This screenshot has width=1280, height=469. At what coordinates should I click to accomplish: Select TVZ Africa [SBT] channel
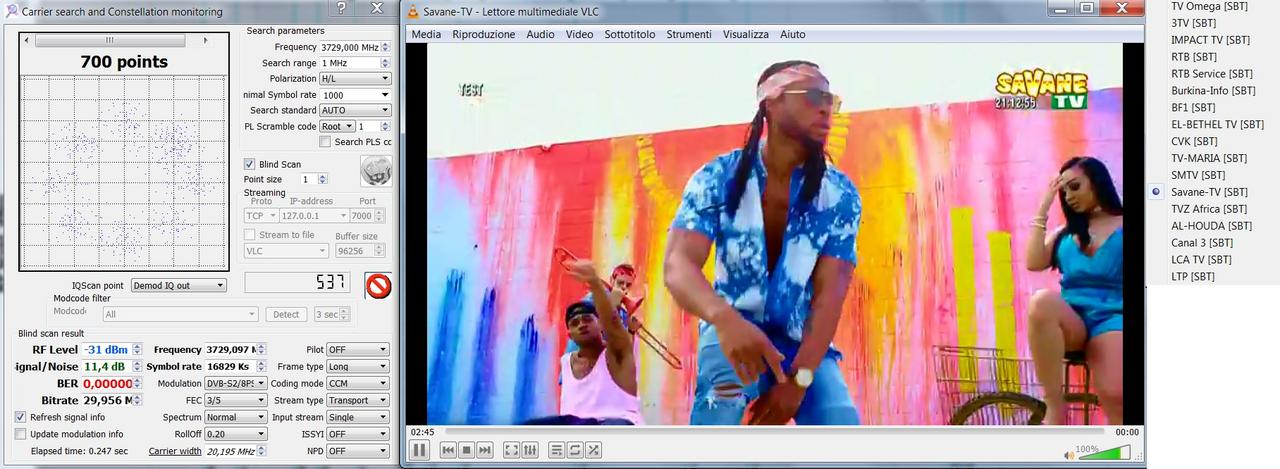[x=1209, y=209]
